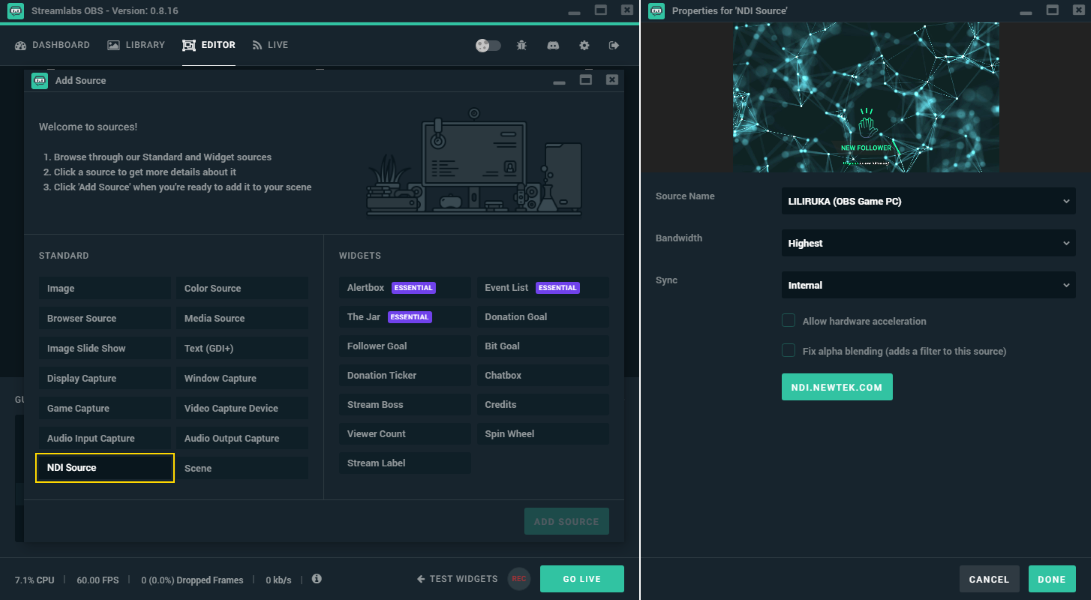Select Audio Input Capture source
The height and width of the screenshot is (600, 1091).
[x=104, y=438]
